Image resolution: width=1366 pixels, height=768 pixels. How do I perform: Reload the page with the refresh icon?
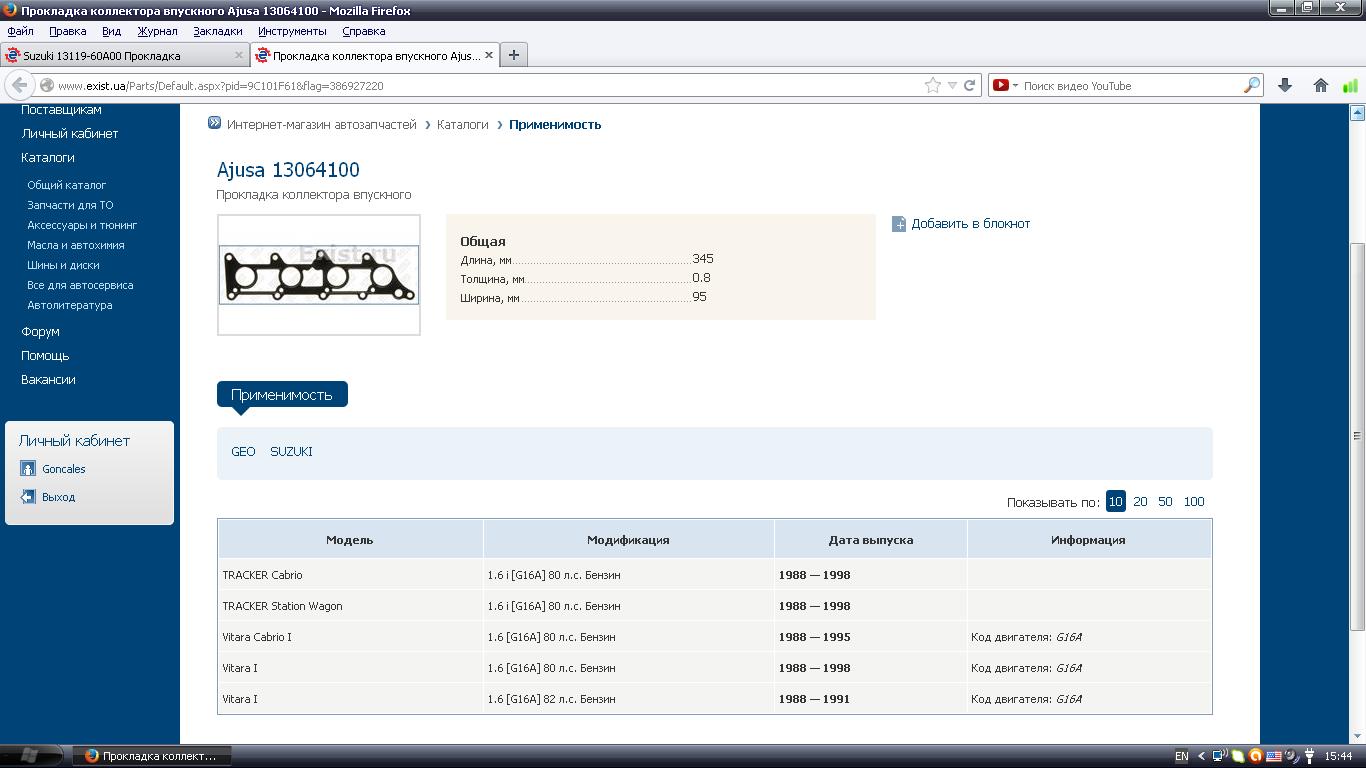click(969, 85)
